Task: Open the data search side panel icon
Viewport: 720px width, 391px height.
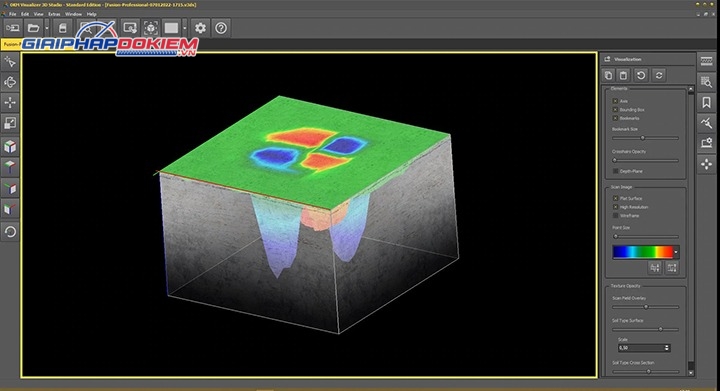Action: point(707,82)
